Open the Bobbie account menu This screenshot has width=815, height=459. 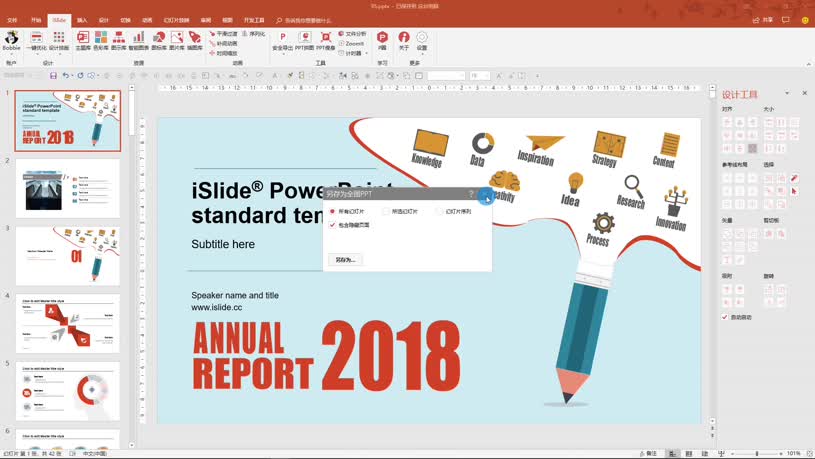point(11,41)
